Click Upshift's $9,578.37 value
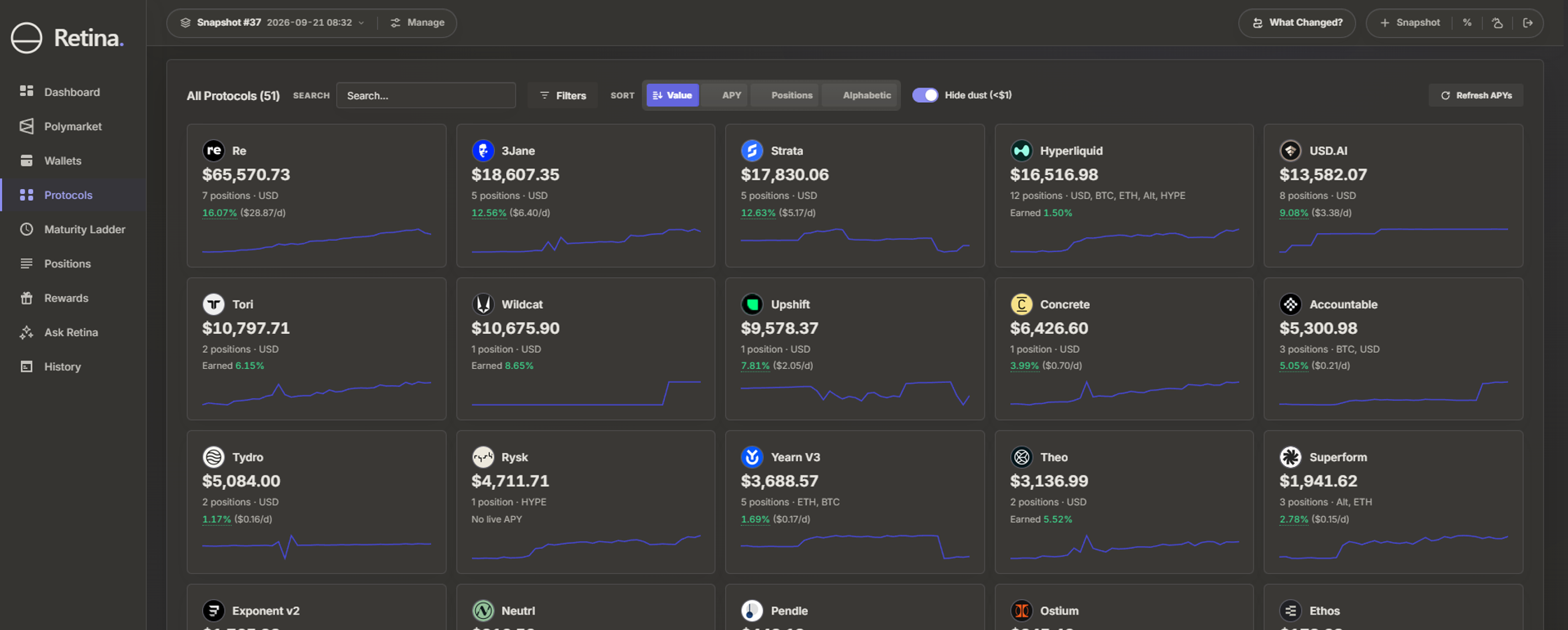Screen dimensions: 1568x630 pyautogui.click(x=779, y=328)
